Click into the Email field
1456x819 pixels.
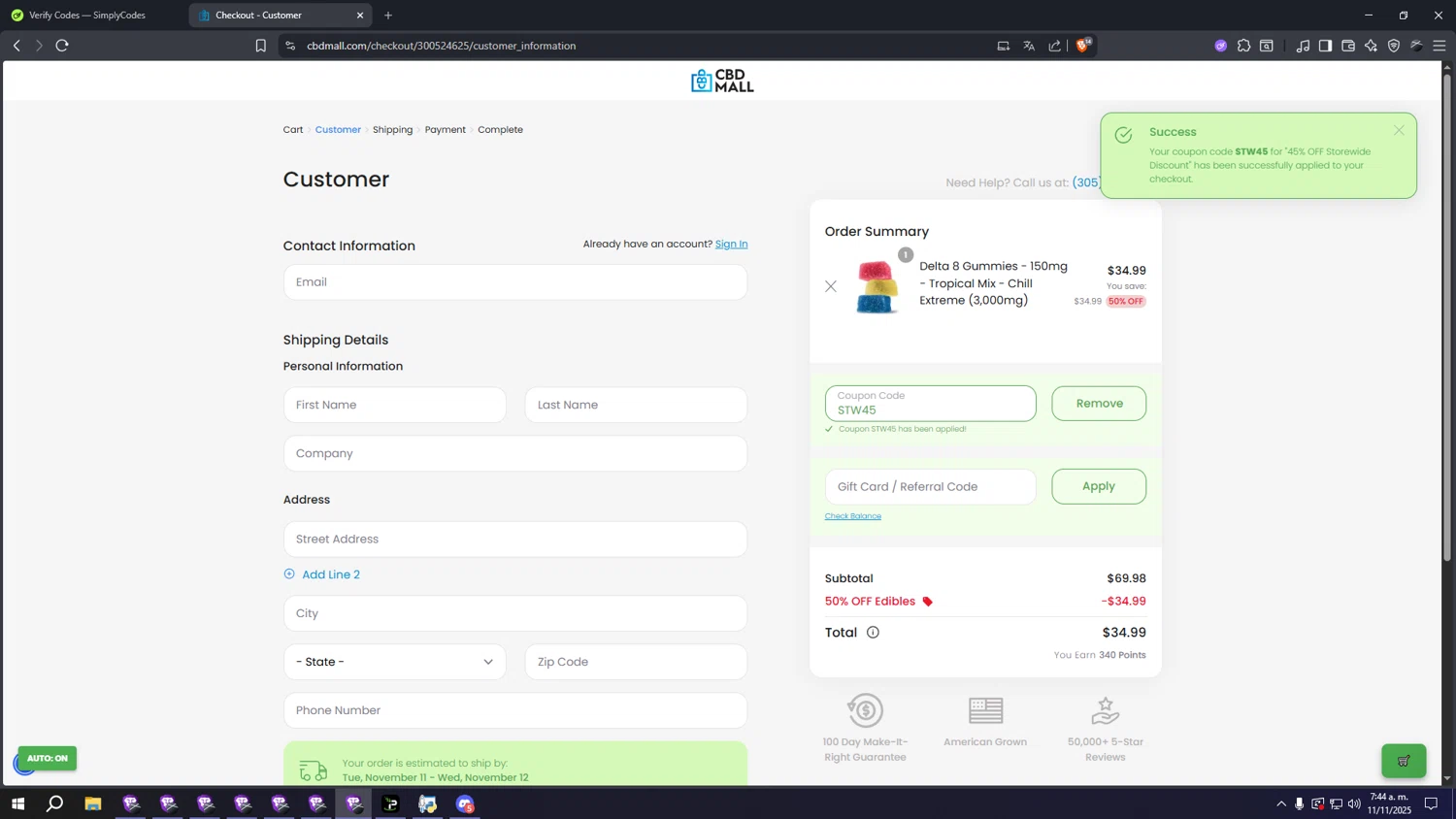515,282
